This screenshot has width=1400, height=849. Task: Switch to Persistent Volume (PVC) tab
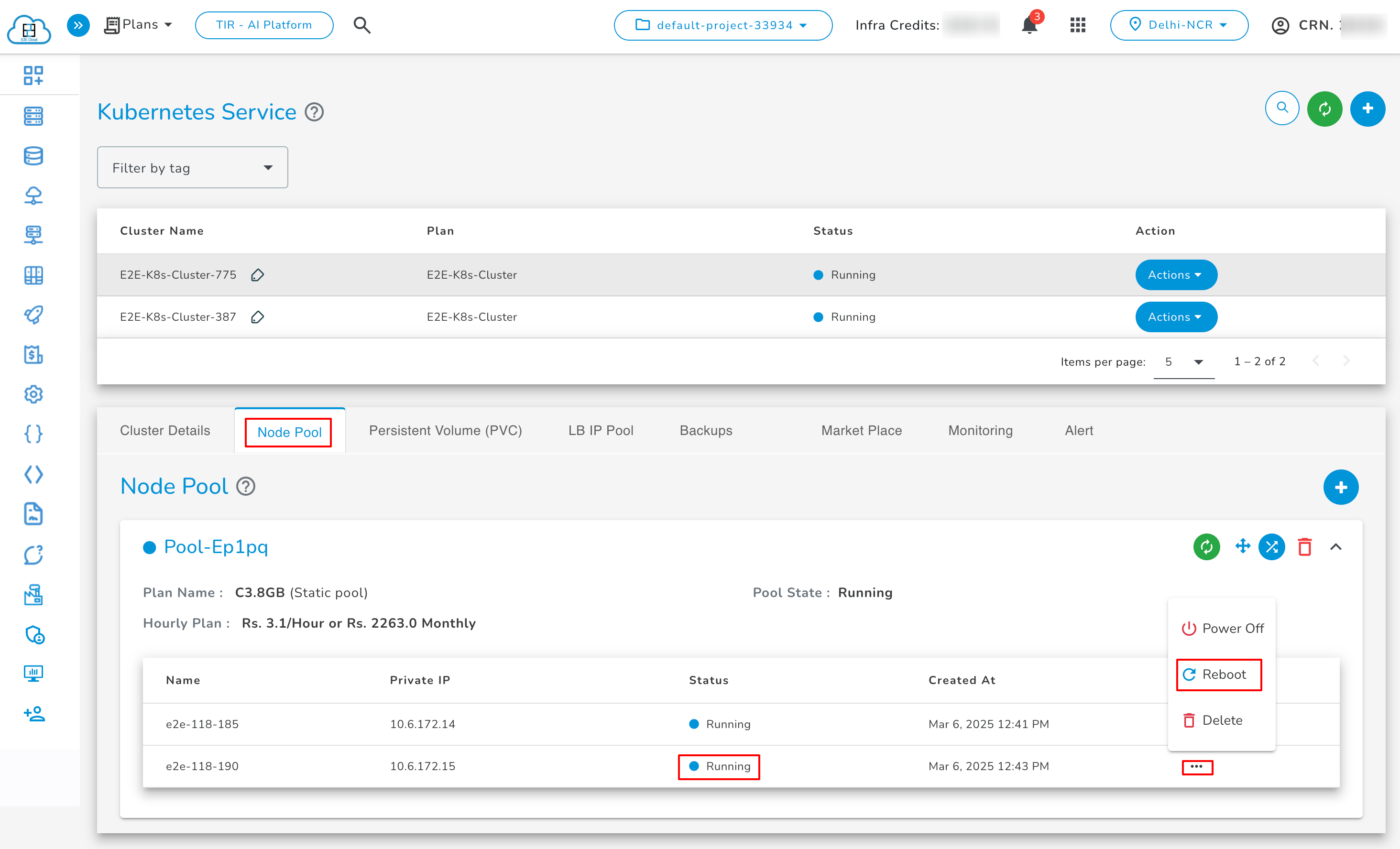(445, 430)
